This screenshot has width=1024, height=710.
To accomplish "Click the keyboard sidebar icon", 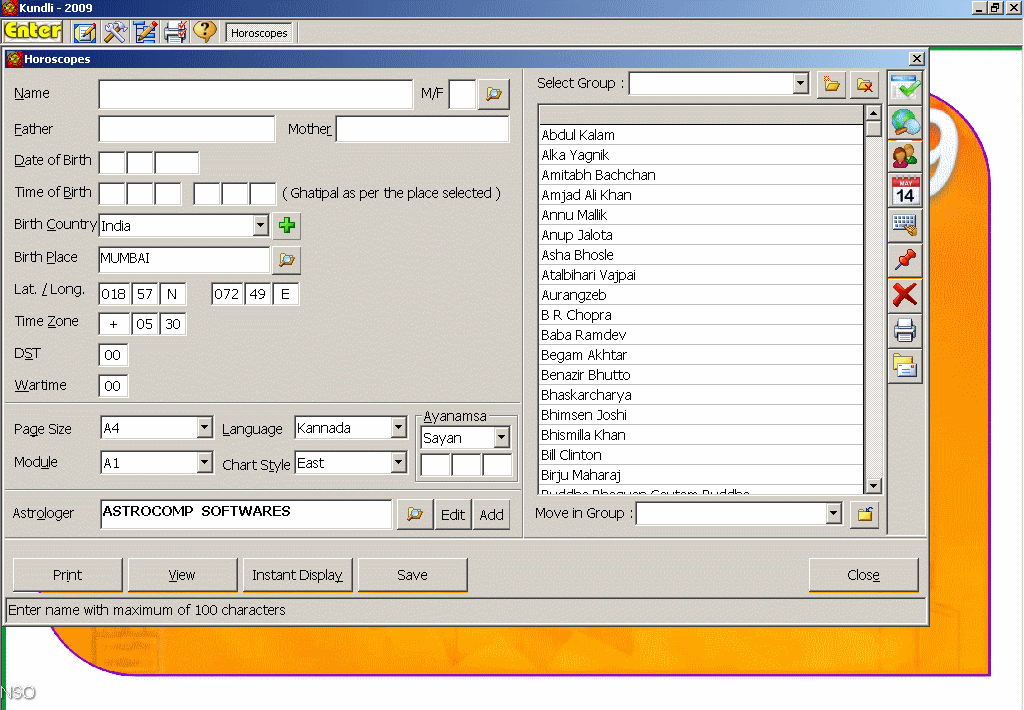I will pos(905,225).
